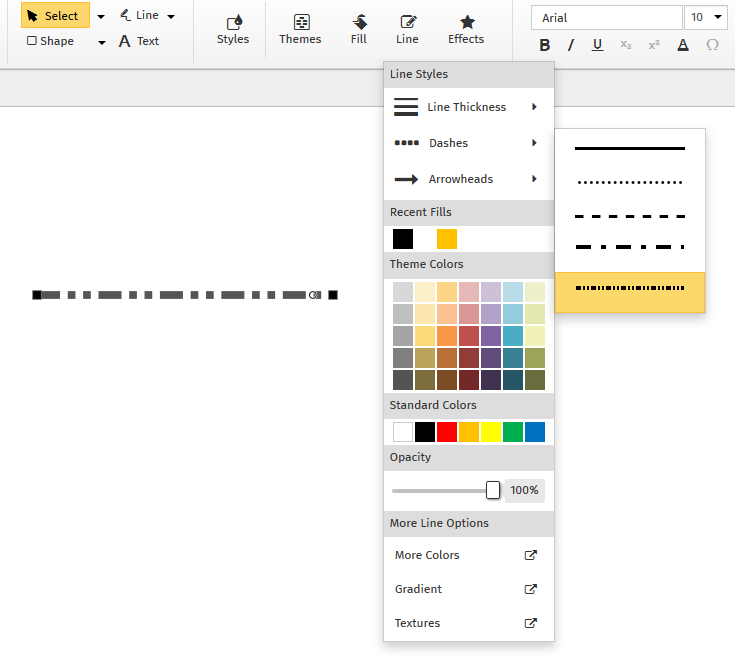Image resolution: width=735 pixels, height=666 pixels.
Task: Expand the Line tool dropdown arrow
Action: pyautogui.click(x=171, y=16)
